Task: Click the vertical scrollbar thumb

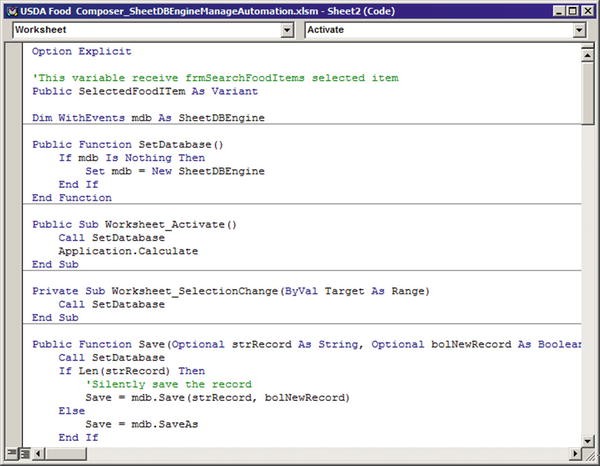Action: click(588, 93)
